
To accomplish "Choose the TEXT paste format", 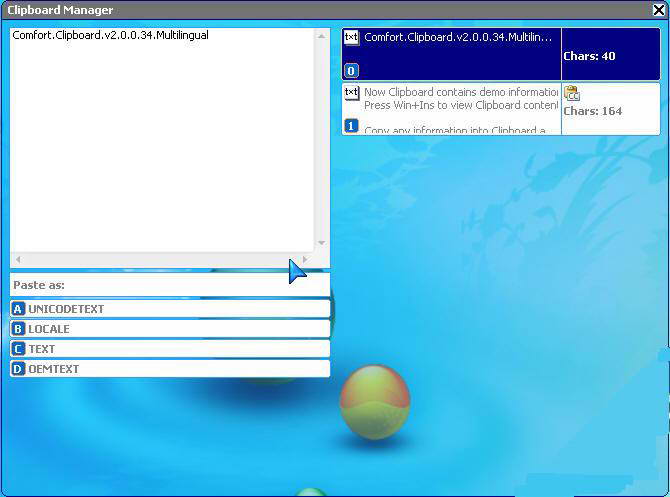I will pos(170,349).
